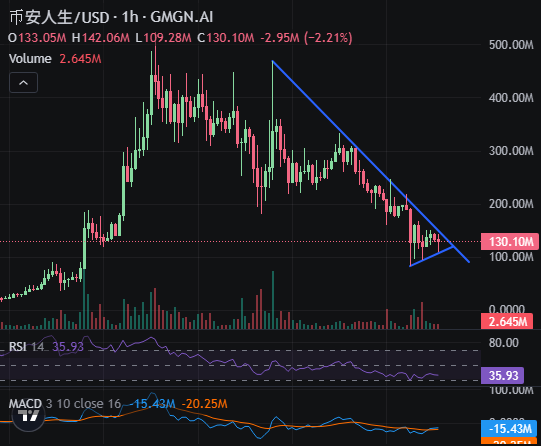Viewport: 541px width, 446px height.
Task: Collapse the indicator legend with the chevron button
Action: tap(23, 83)
